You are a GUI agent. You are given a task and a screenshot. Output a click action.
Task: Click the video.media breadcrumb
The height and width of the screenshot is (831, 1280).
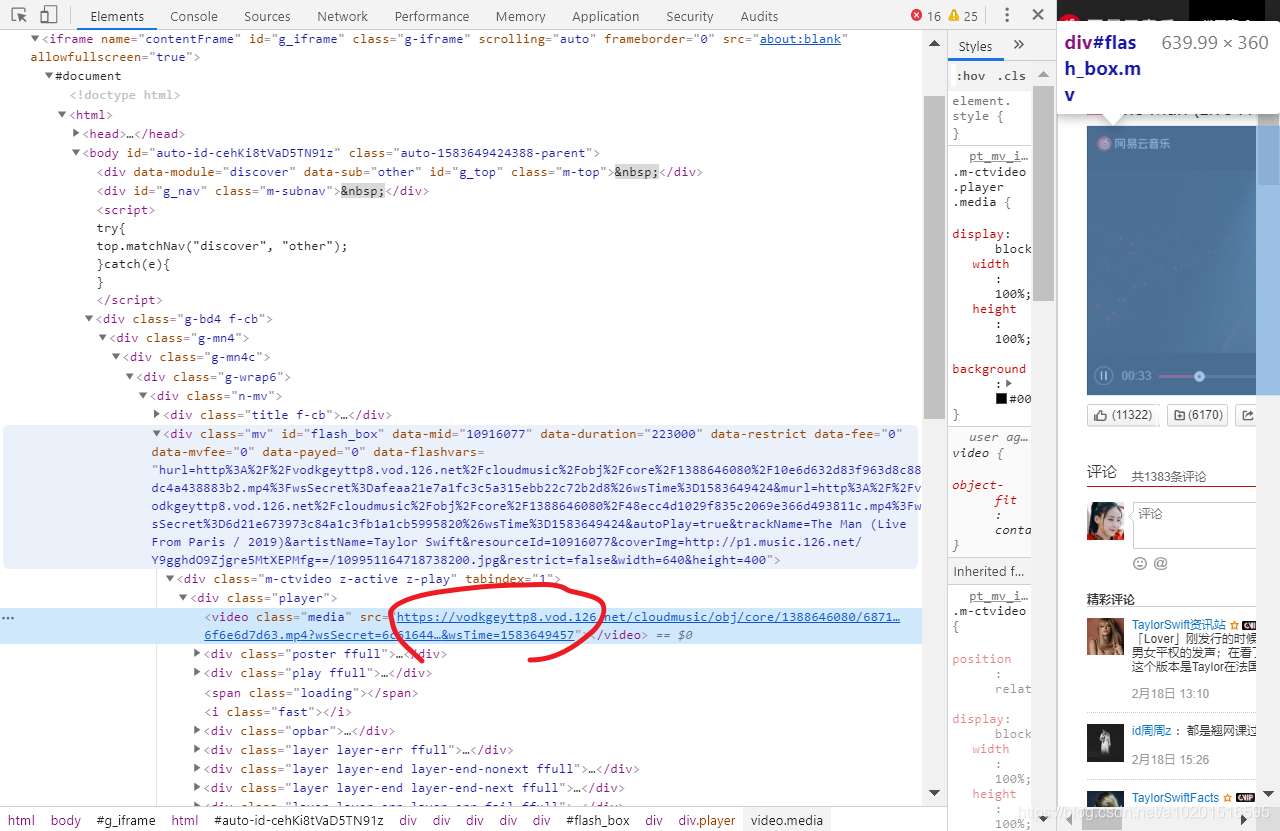[787, 820]
